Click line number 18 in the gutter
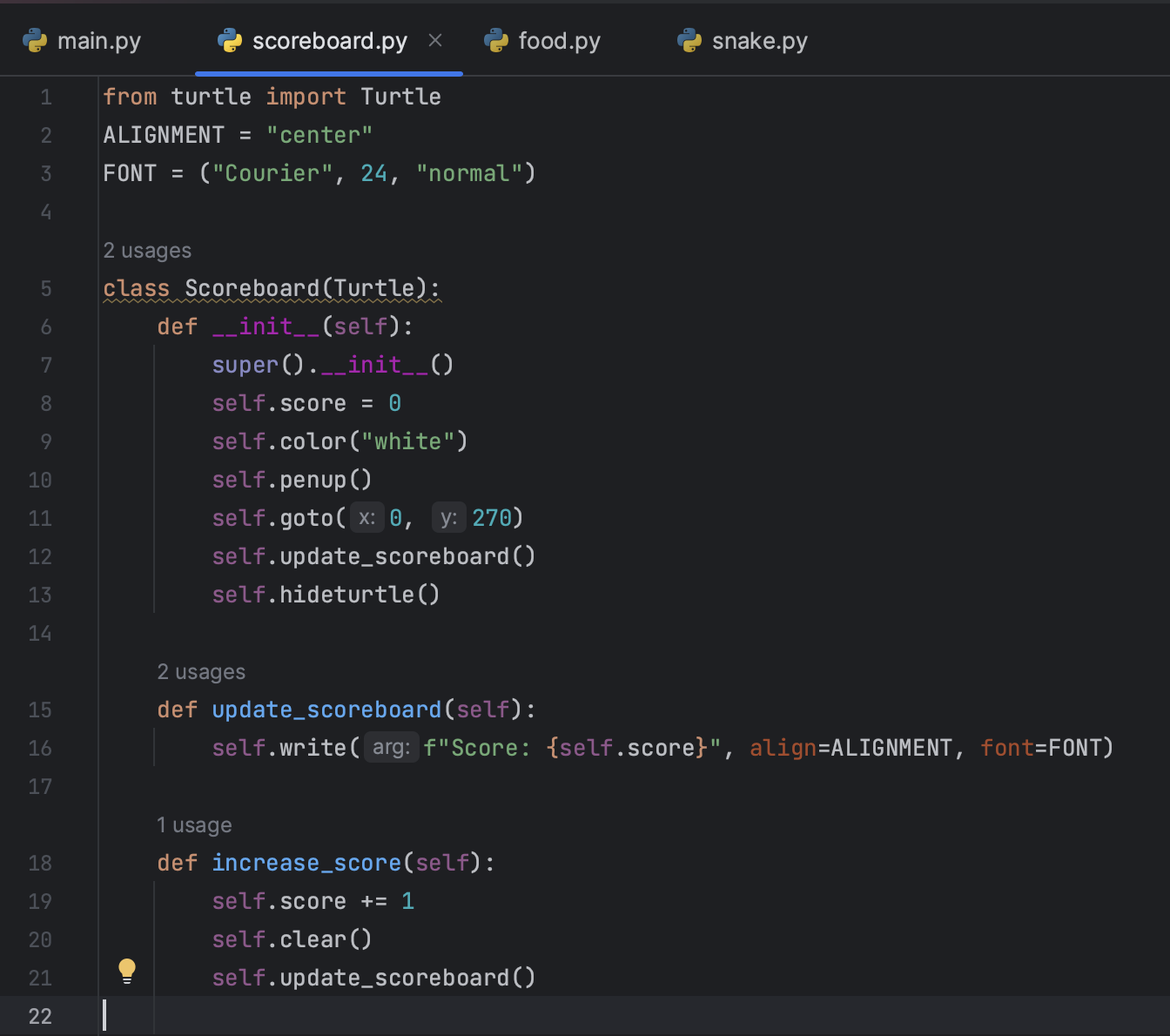1170x1036 pixels. click(x=40, y=863)
